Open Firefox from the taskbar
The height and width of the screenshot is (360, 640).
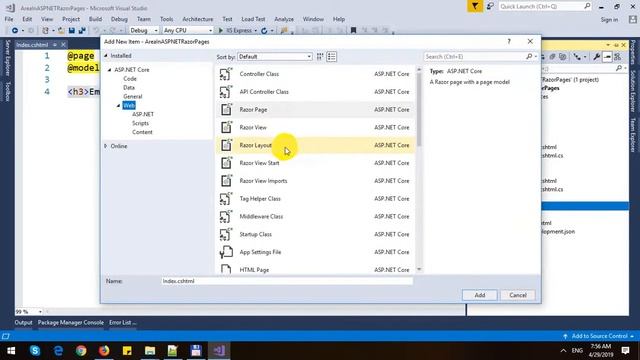click(104, 350)
